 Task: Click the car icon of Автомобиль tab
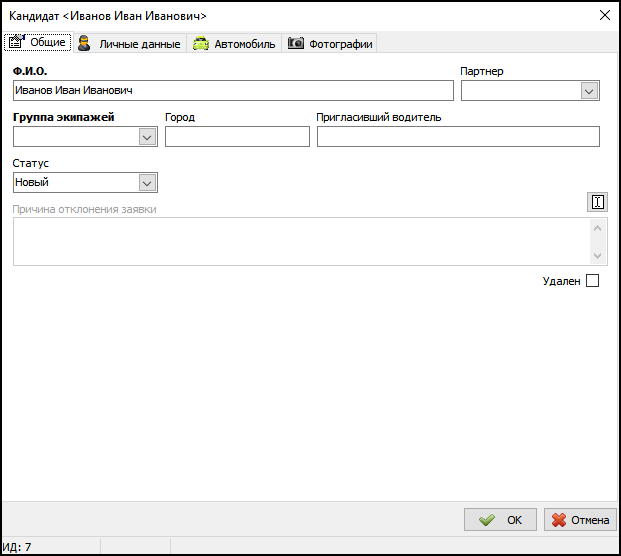(x=201, y=43)
